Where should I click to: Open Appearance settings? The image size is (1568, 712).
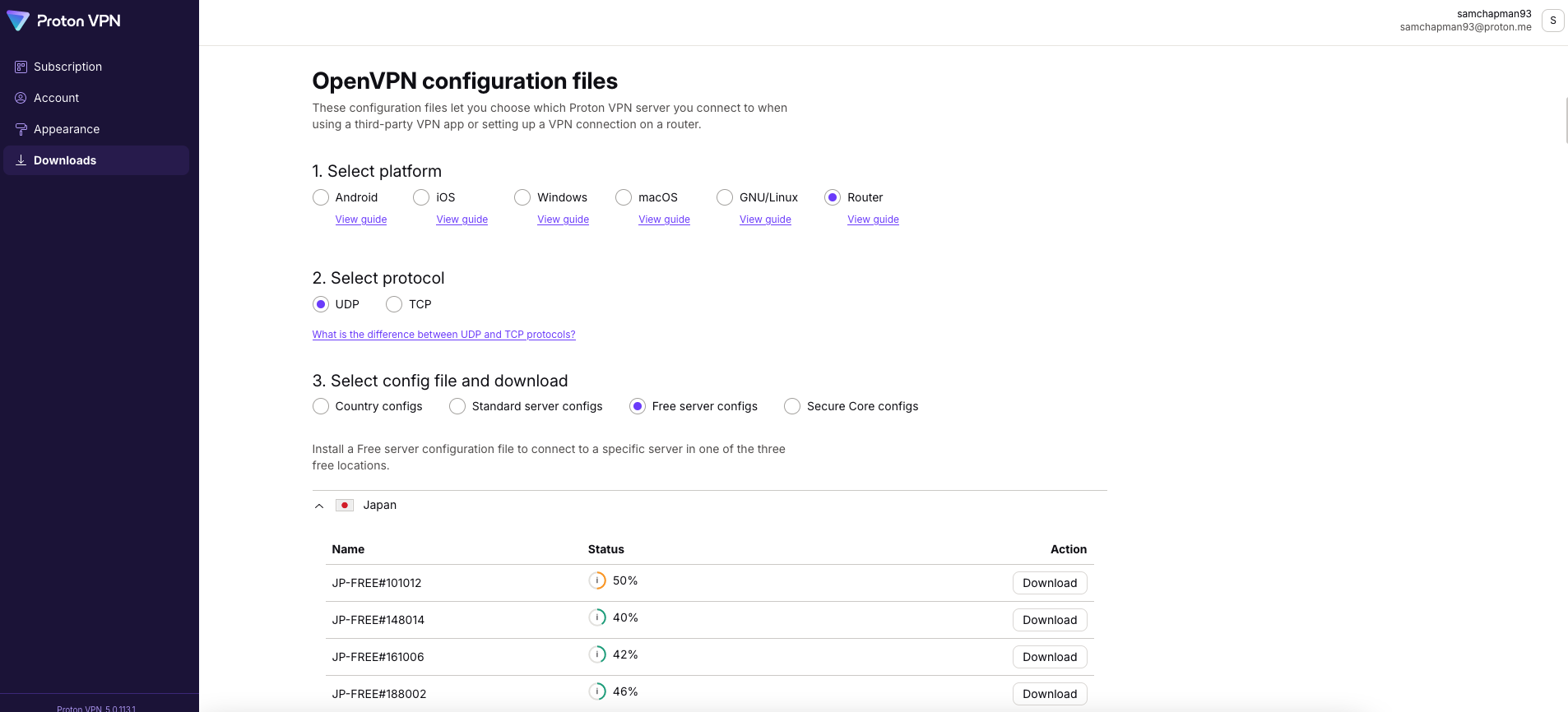pos(96,129)
